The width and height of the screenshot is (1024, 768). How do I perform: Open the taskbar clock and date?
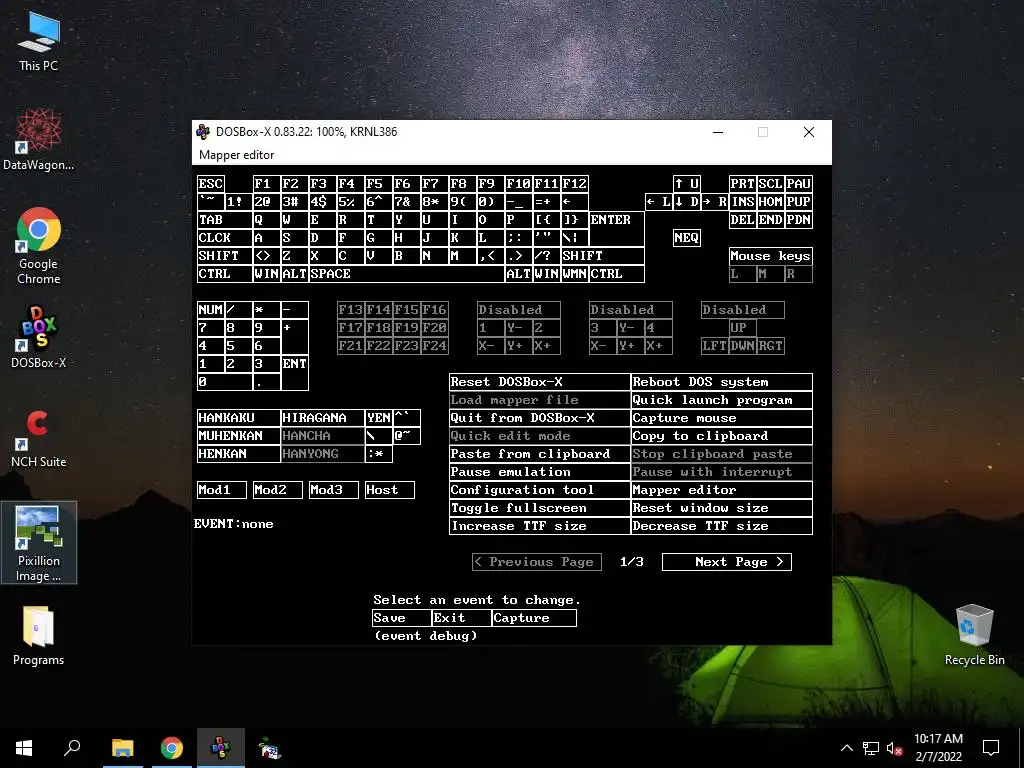tap(938, 748)
